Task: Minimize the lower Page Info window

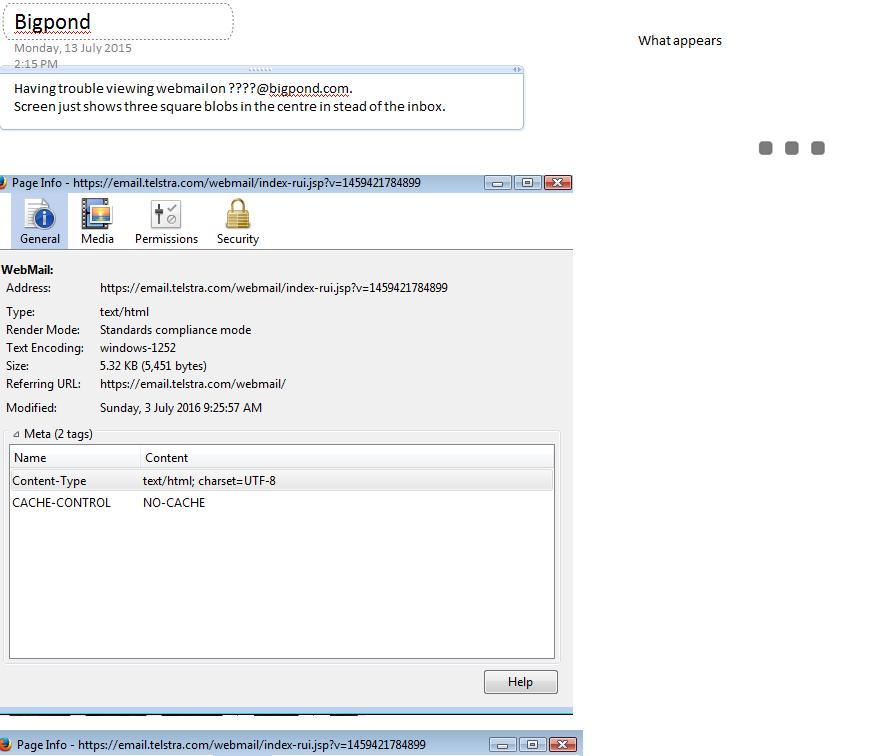Action: [x=502, y=745]
